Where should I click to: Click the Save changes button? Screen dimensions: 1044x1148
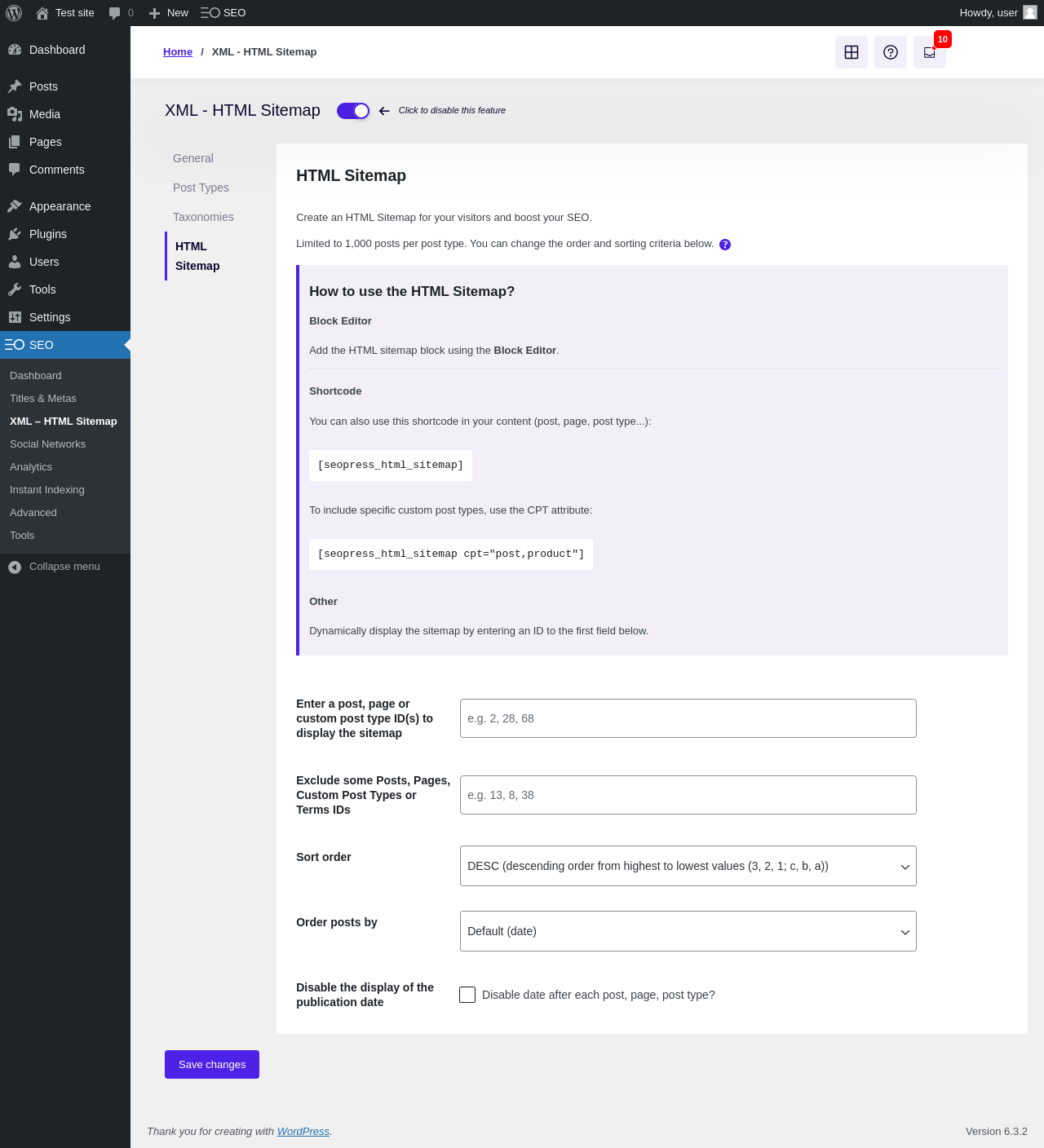point(212,1065)
